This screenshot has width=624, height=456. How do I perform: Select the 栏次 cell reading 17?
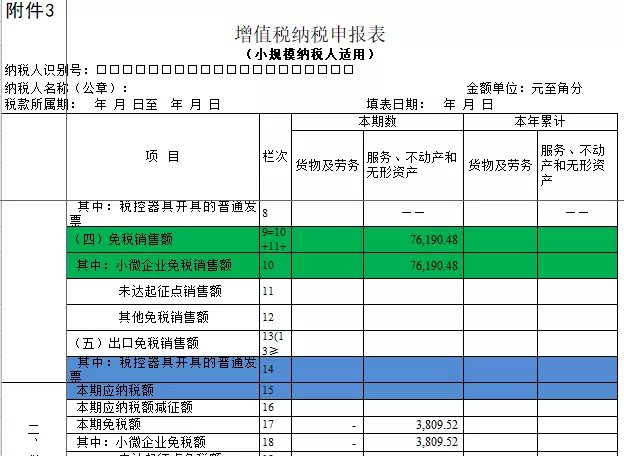coord(275,425)
